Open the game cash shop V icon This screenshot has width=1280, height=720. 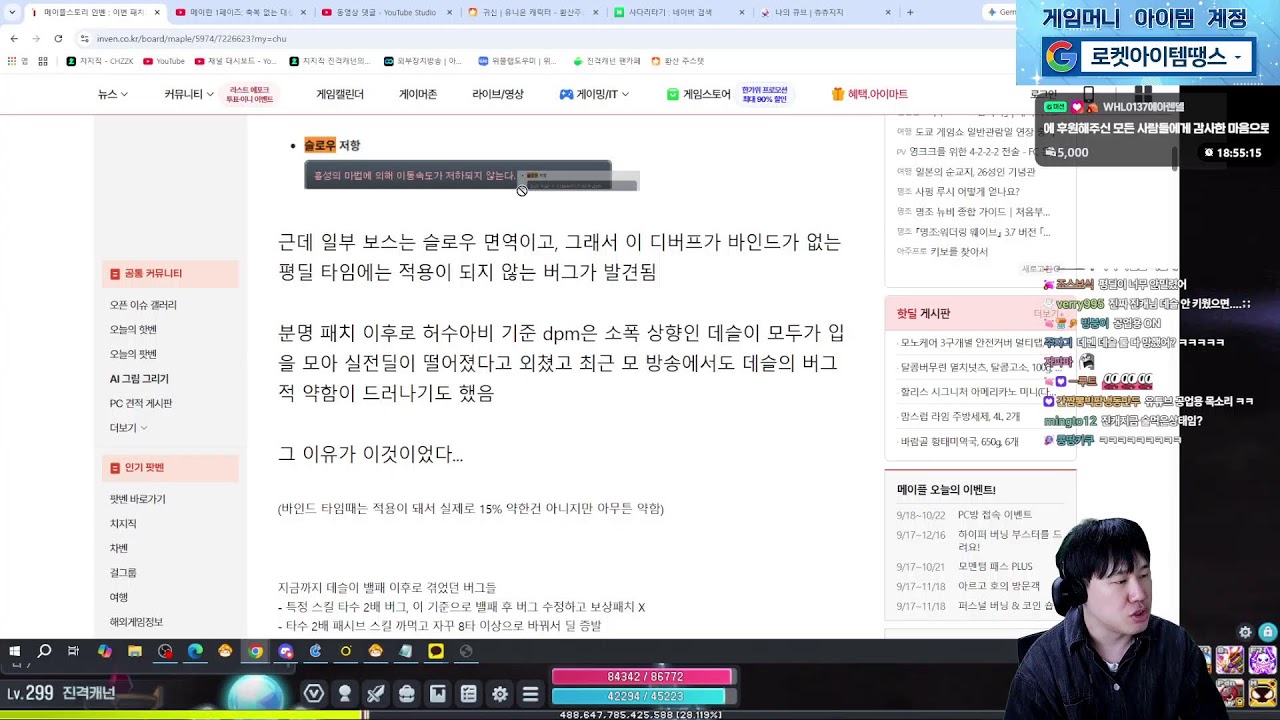314,694
